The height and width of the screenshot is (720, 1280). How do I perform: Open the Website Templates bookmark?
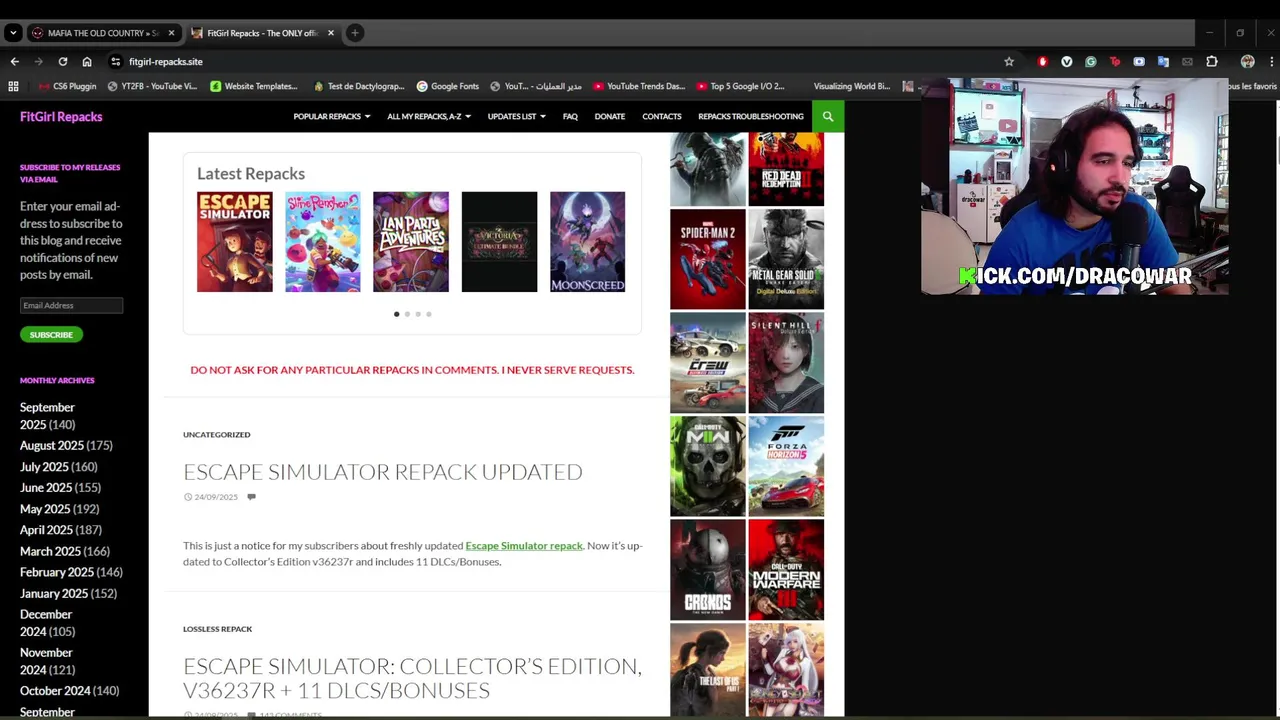254,86
